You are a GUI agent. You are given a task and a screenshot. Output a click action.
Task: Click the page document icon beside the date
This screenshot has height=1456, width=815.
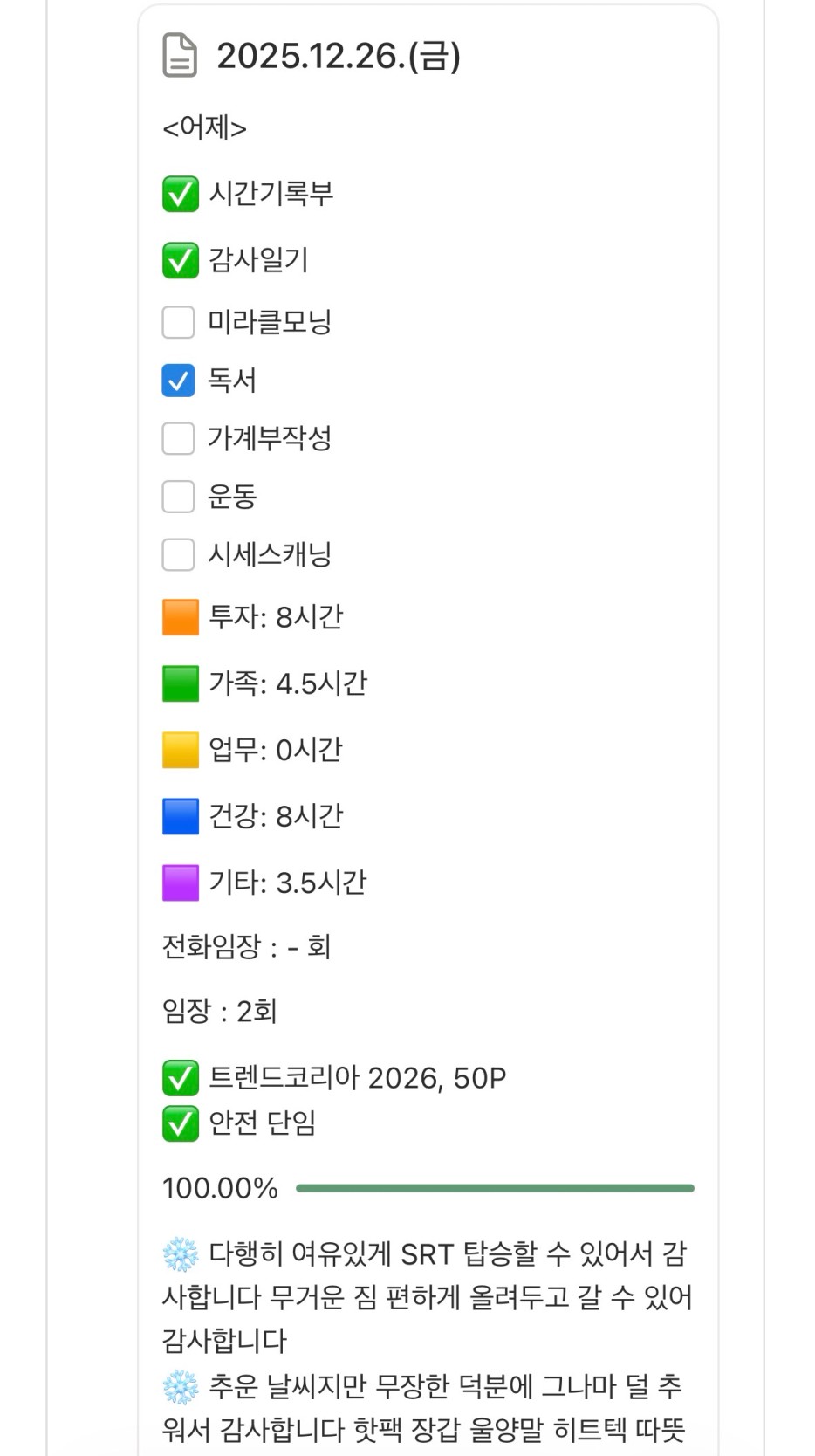(x=180, y=56)
